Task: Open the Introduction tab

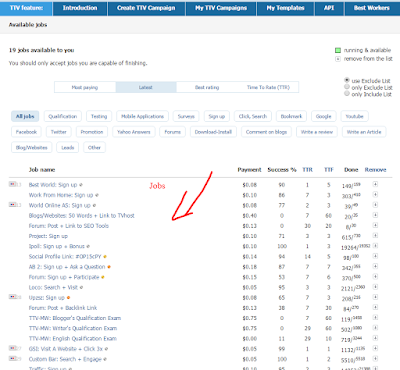Action: 80,8
